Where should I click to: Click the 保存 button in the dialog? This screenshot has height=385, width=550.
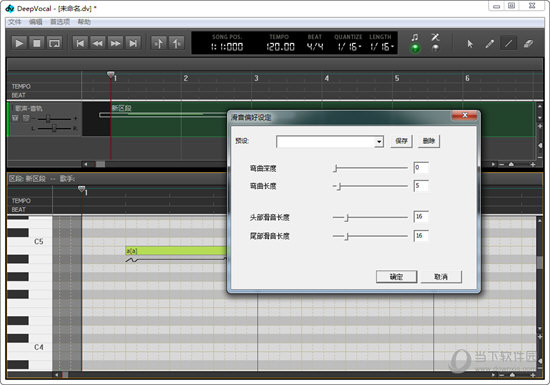click(x=401, y=141)
